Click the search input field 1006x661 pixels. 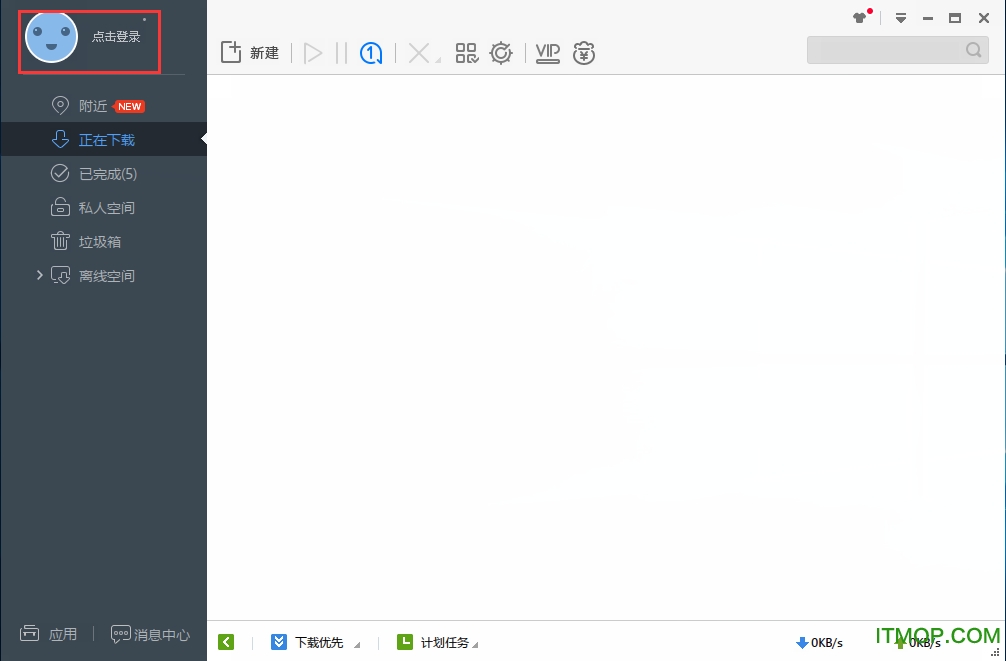click(x=886, y=50)
